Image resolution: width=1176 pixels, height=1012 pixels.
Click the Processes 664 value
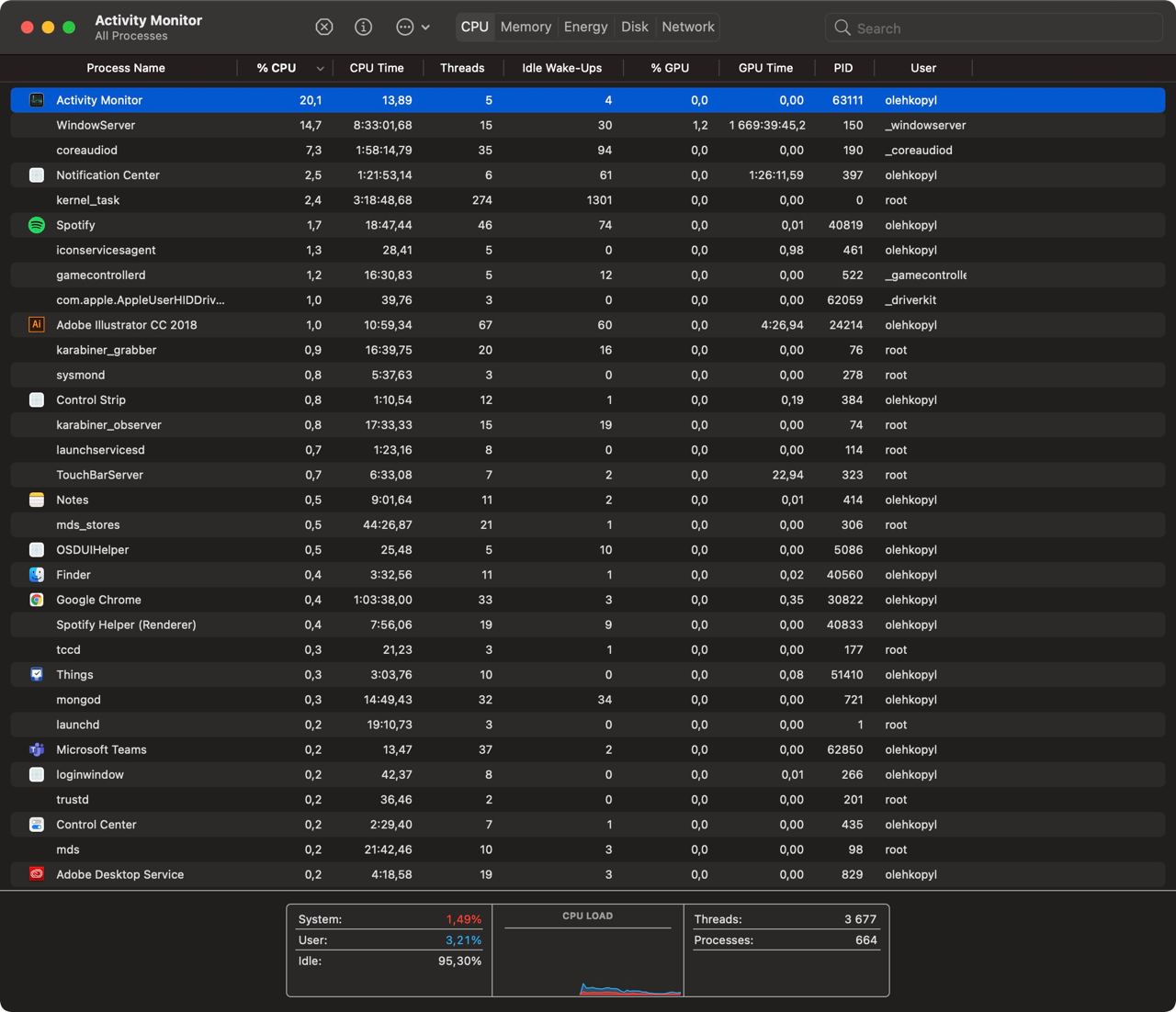(866, 940)
